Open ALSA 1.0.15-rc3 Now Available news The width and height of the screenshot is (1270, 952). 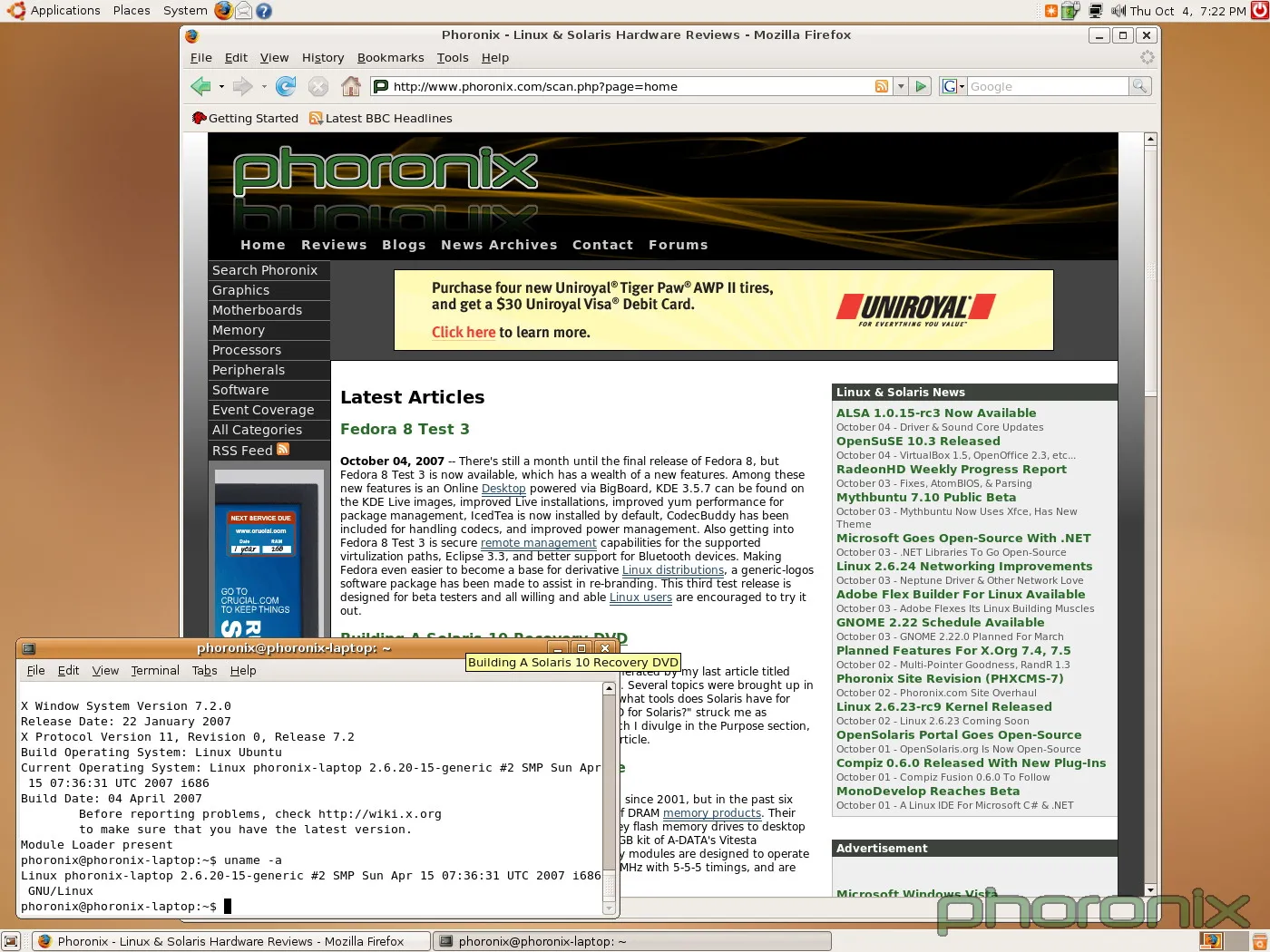point(936,413)
